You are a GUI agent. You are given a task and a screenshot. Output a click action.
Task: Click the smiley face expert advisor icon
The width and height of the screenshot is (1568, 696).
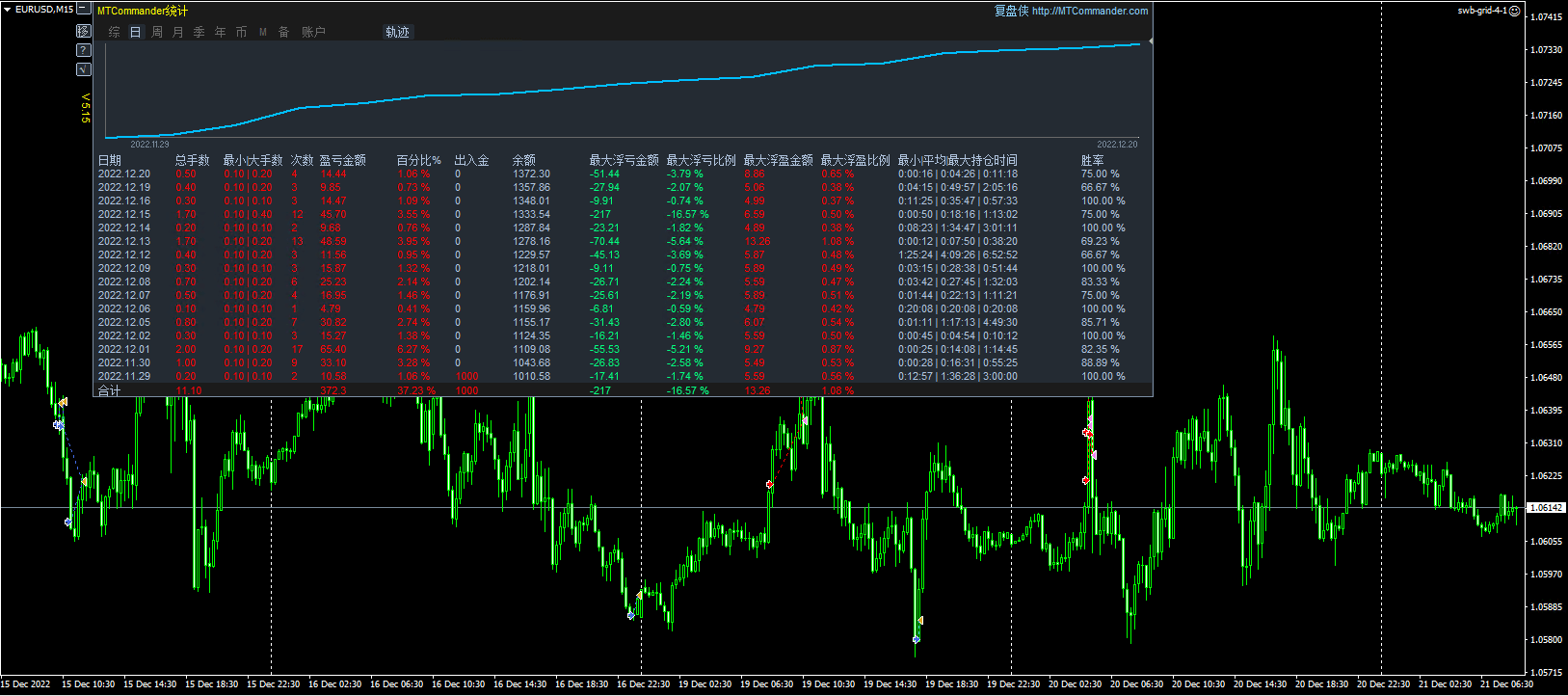pos(1514,11)
